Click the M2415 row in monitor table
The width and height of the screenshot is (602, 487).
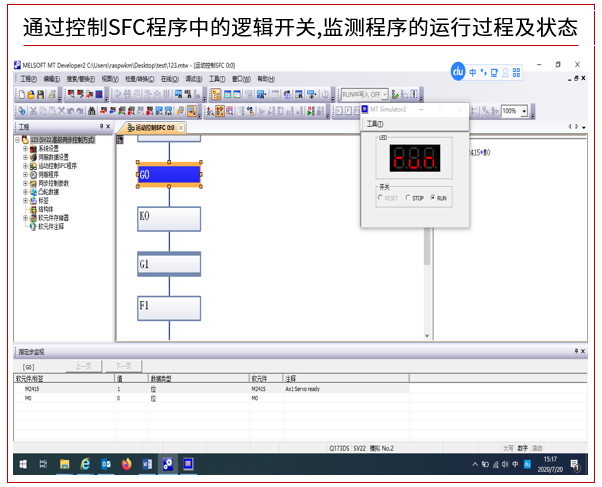click(212, 389)
